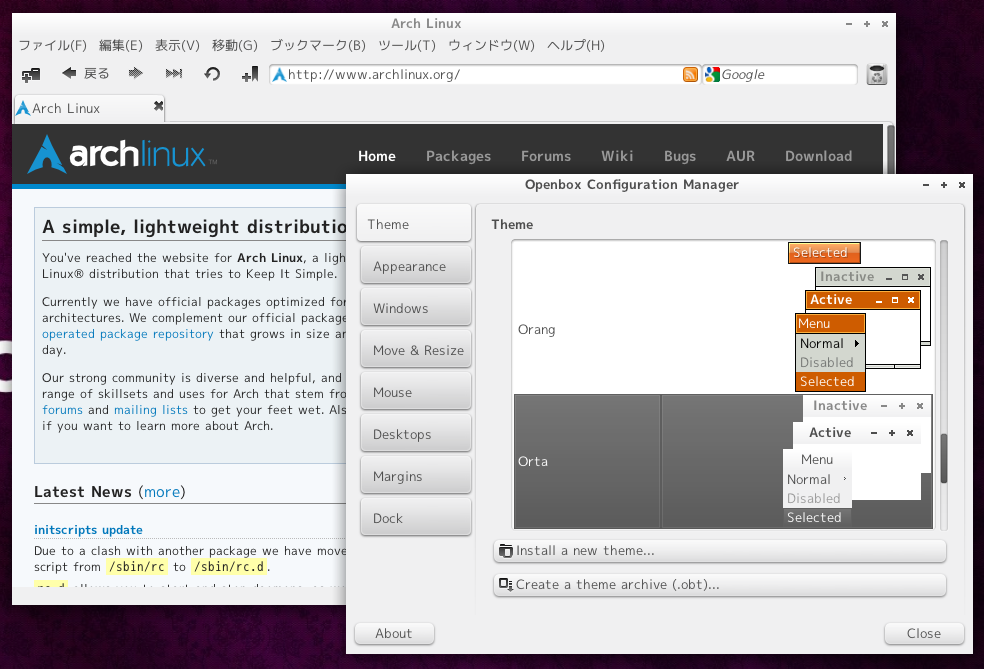Open the 'initscripts update' news link

(x=88, y=530)
